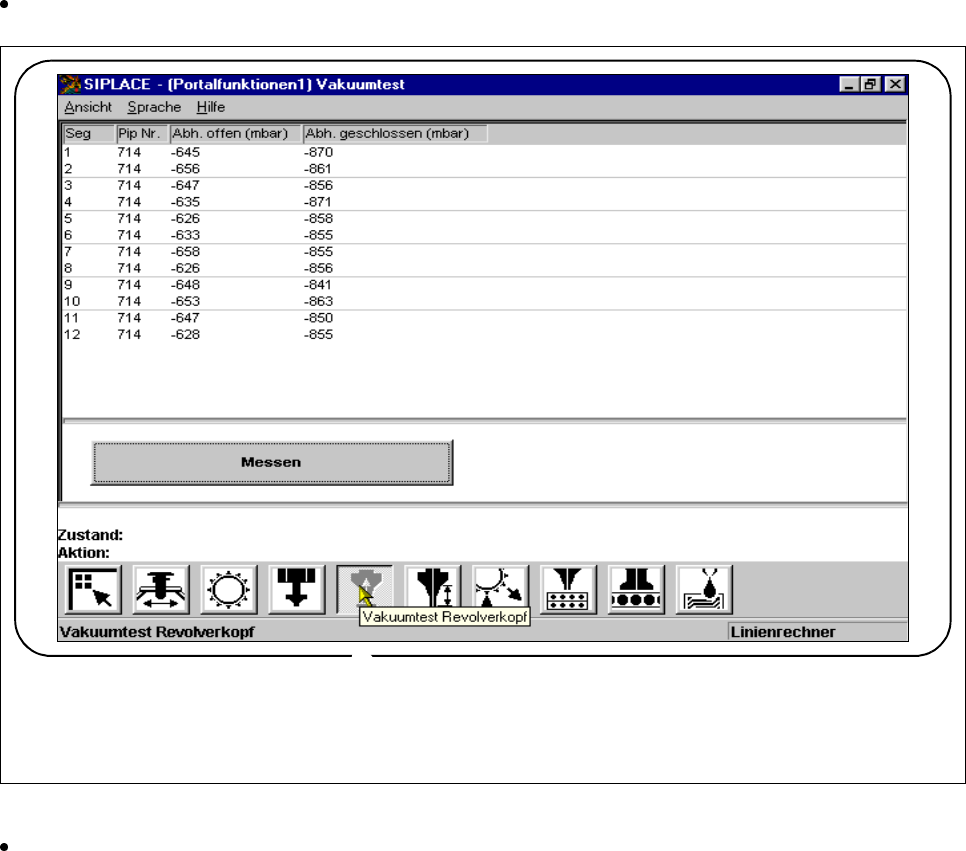Click the revolver head star ring icon
This screenshot has width=966, height=851.
pyautogui.click(x=229, y=590)
